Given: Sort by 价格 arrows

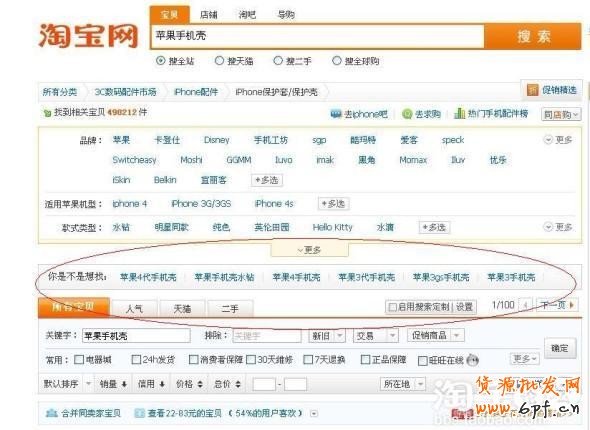Looking at the screenshot, I should coord(200,384).
